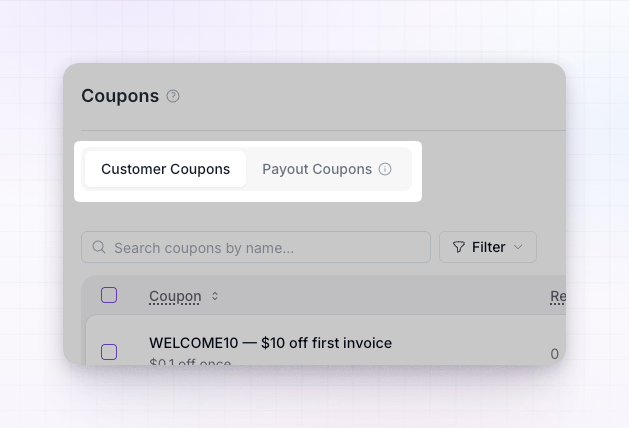Viewport: 629px width, 428px height.
Task: Expand the Filter dropdown chevron
Action: tap(518, 247)
